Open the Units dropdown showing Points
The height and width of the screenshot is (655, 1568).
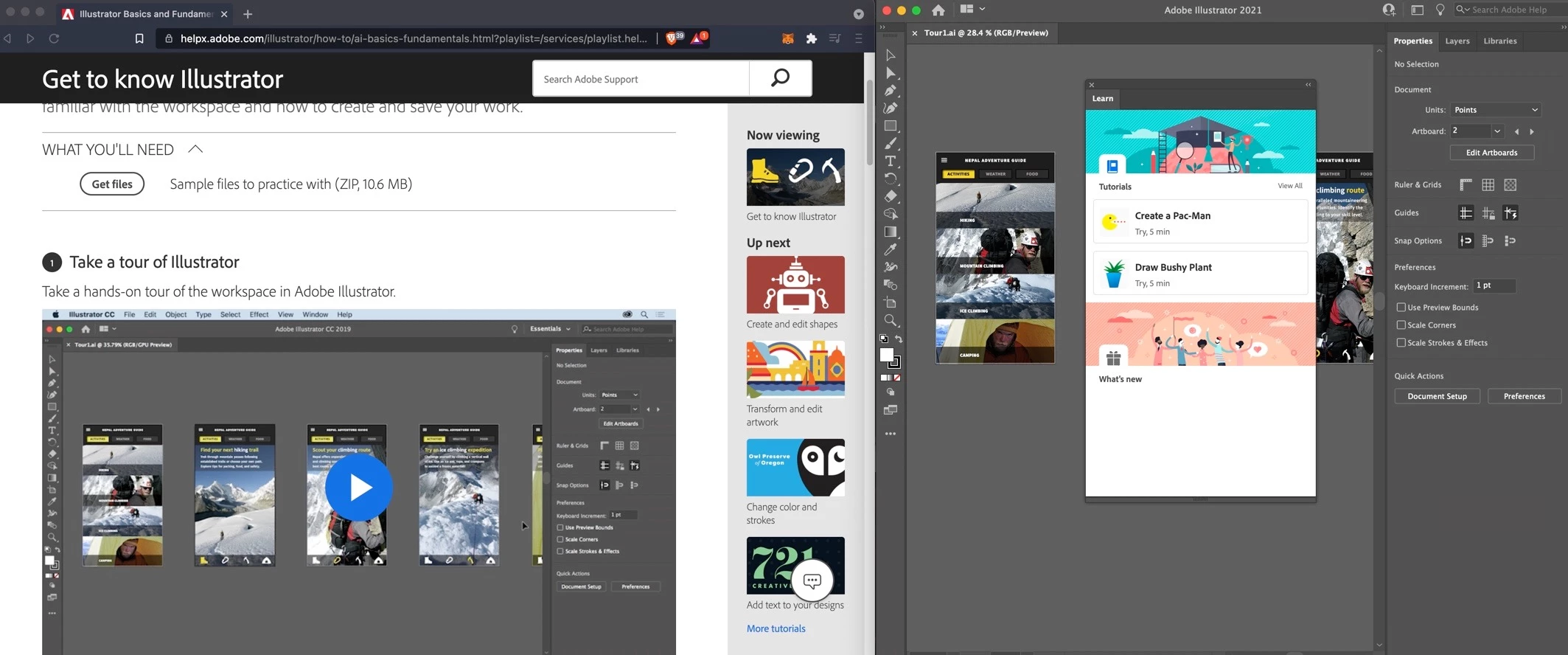tap(1496, 110)
